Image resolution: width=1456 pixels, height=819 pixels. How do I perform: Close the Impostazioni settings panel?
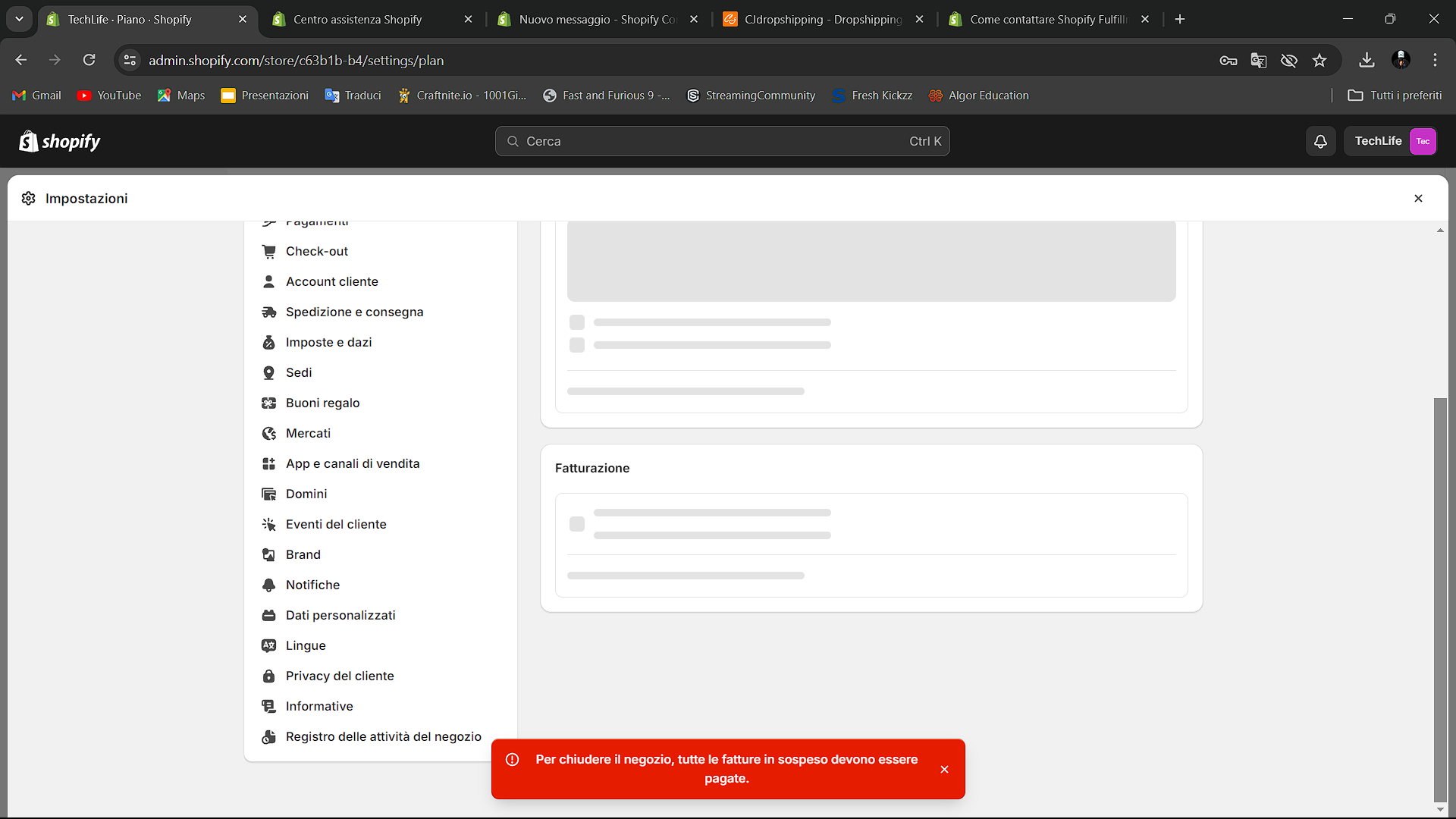pyautogui.click(x=1418, y=199)
